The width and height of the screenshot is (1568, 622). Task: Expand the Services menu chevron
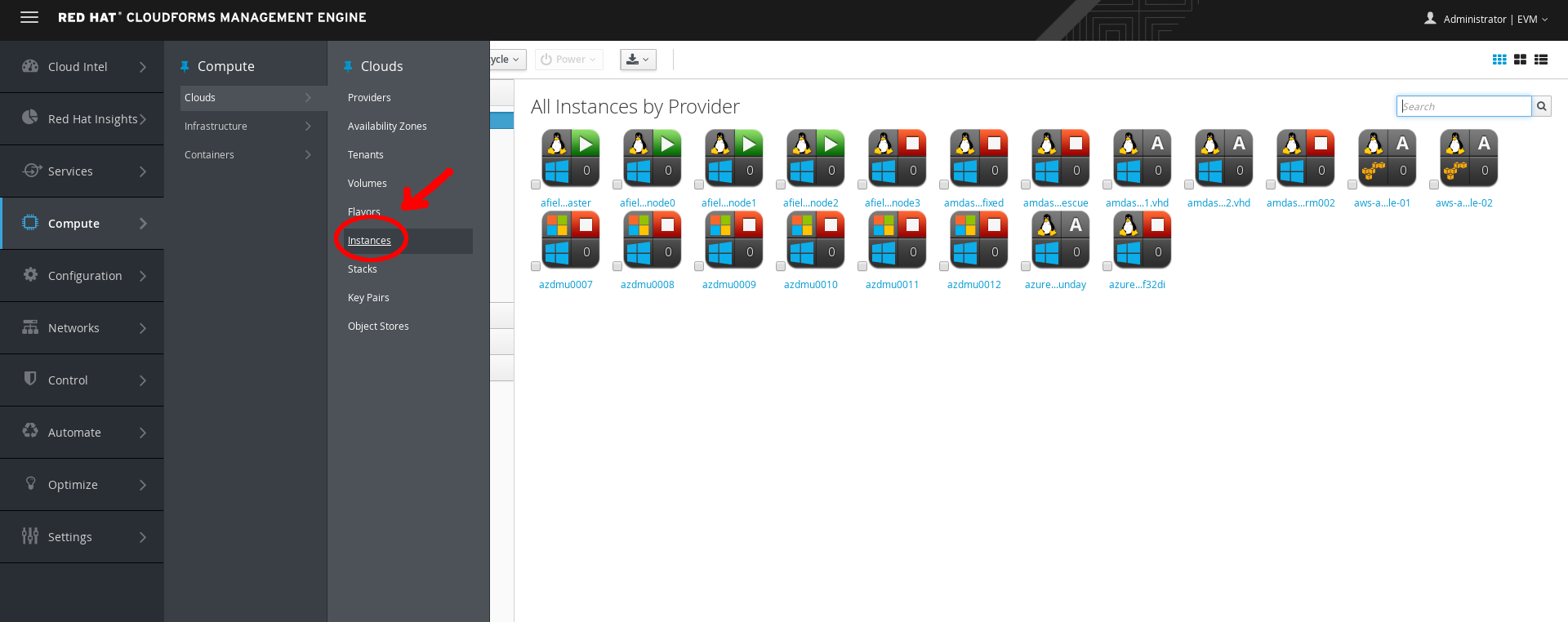pyautogui.click(x=143, y=171)
